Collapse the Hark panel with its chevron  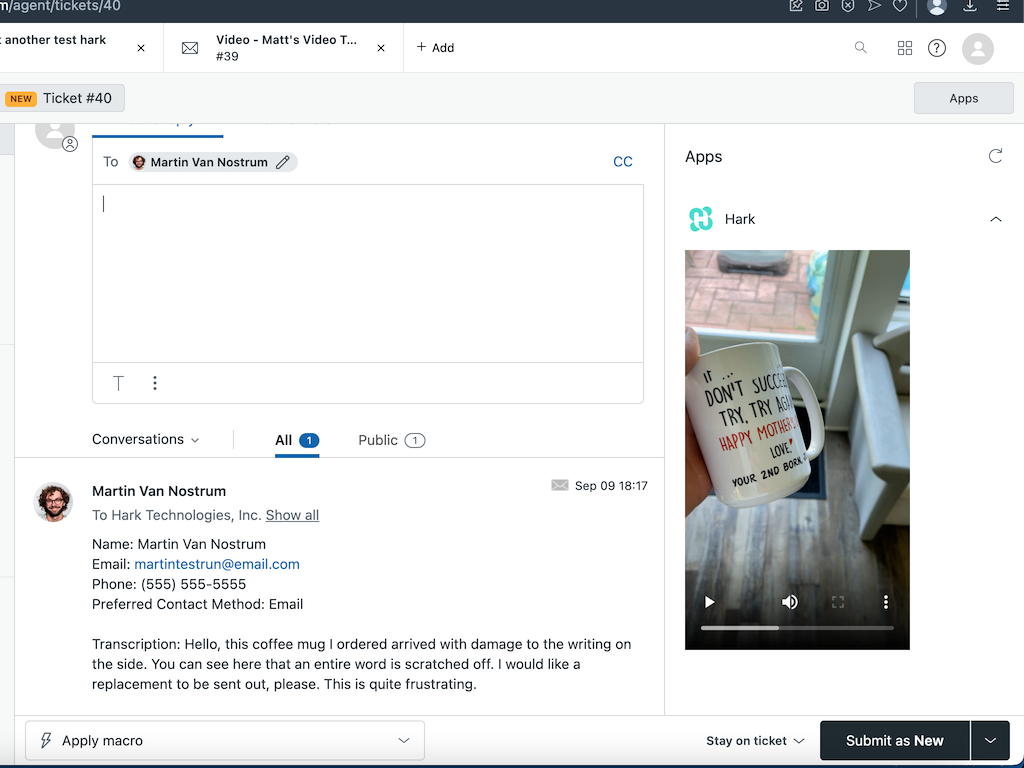(996, 219)
